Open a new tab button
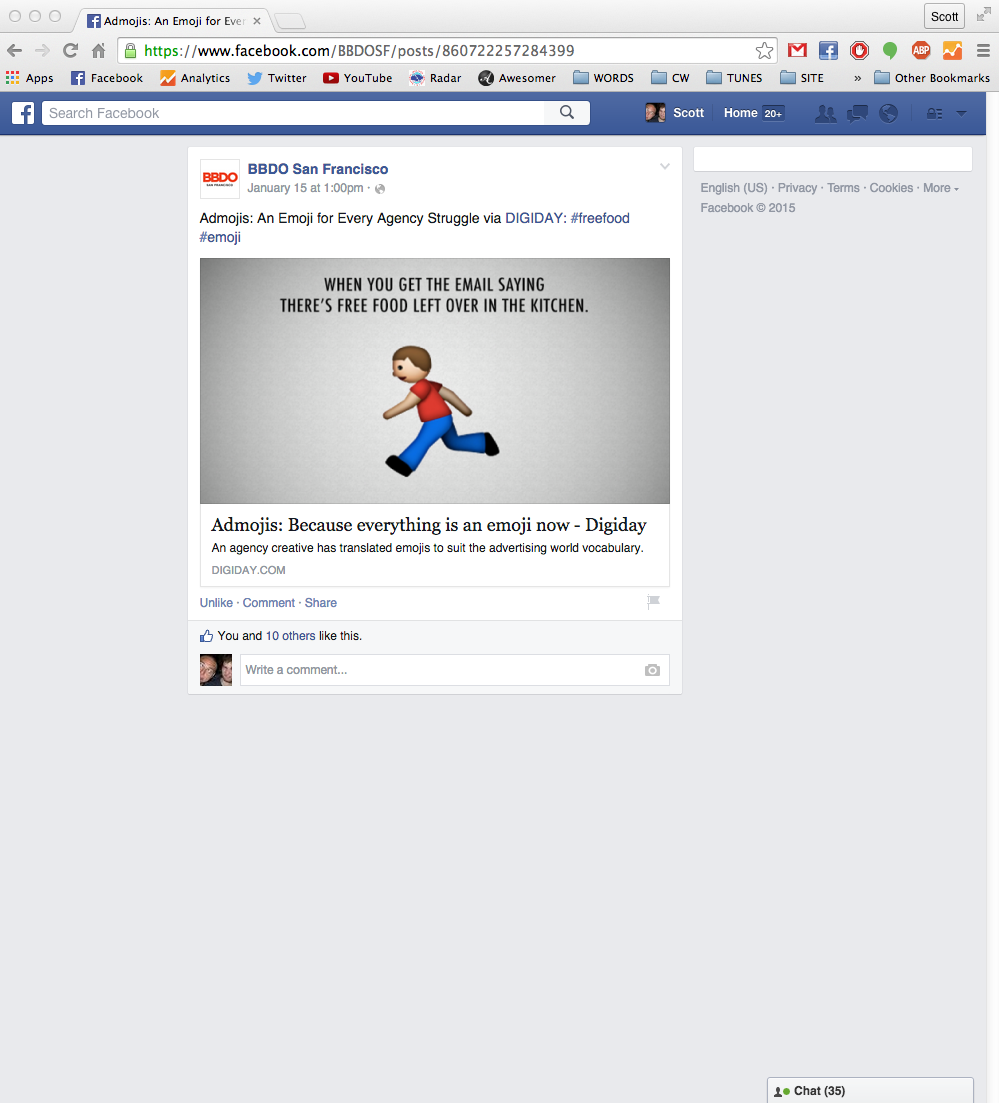The width and height of the screenshot is (999, 1103). pyautogui.click(x=289, y=22)
